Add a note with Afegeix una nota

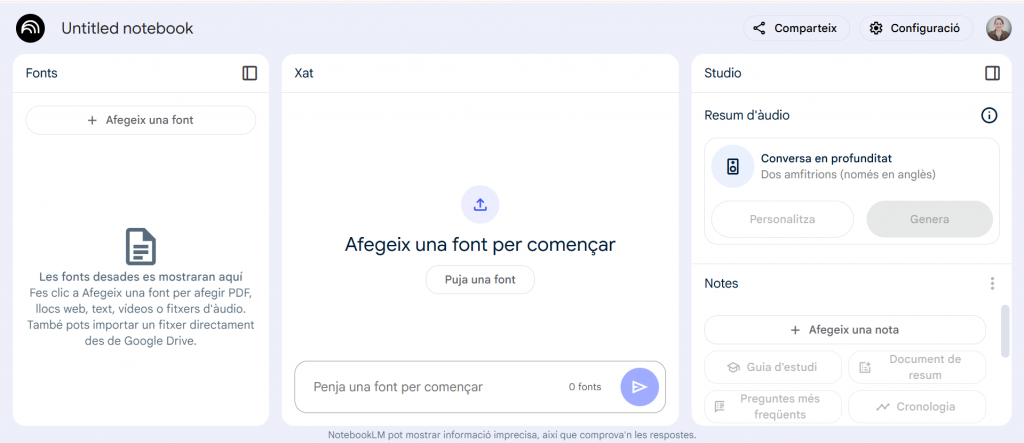pyautogui.click(x=845, y=329)
